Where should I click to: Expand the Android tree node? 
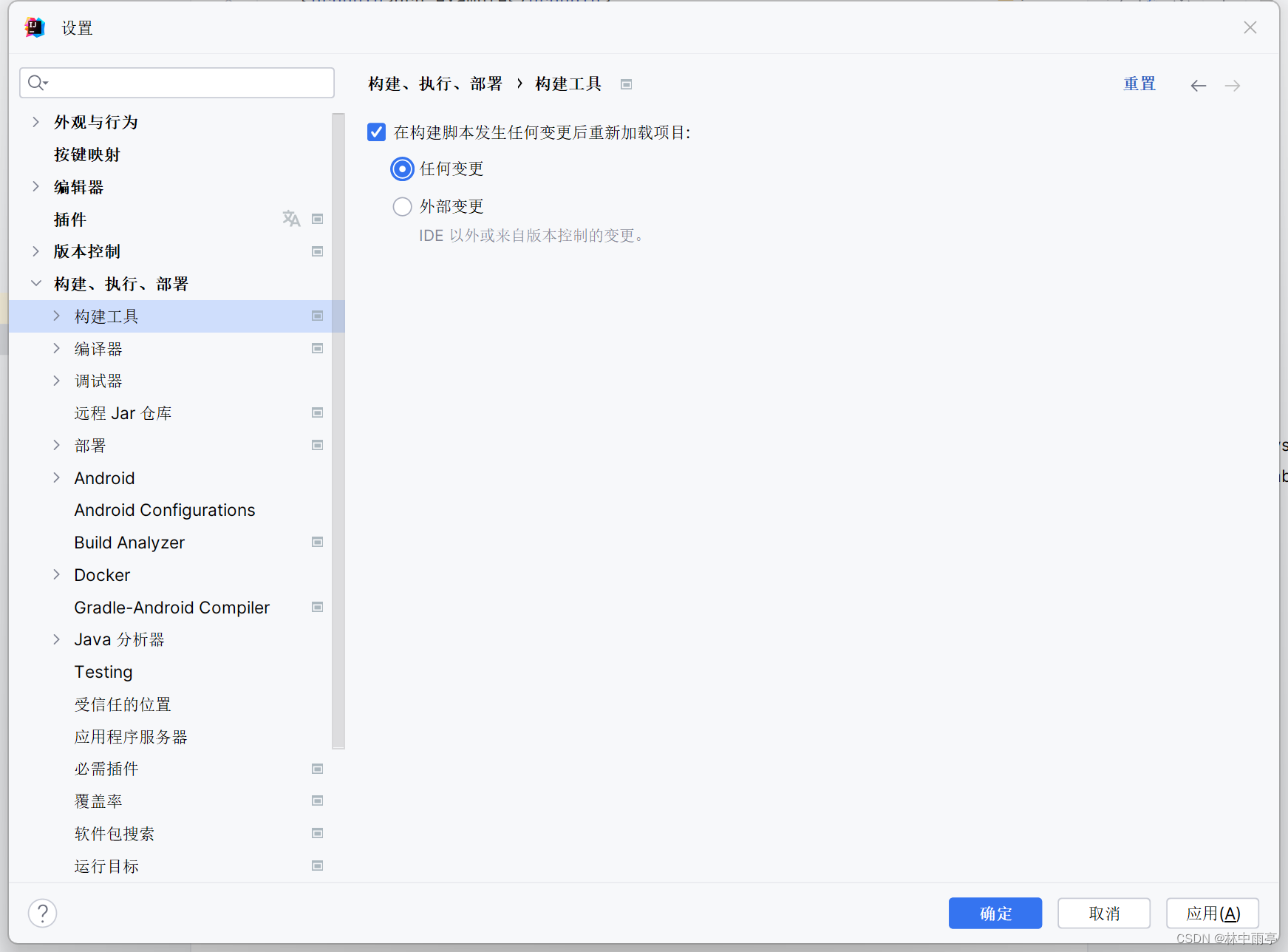pyautogui.click(x=56, y=477)
